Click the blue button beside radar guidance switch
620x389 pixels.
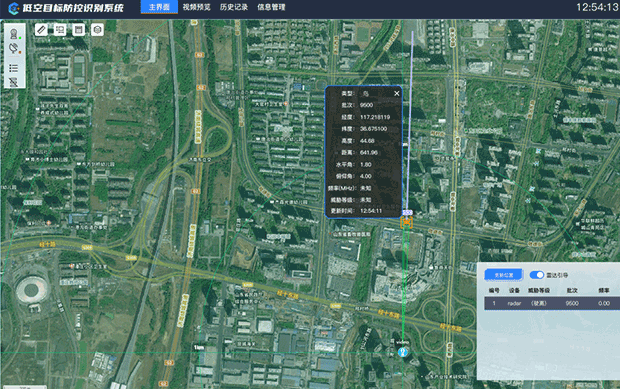pos(504,275)
